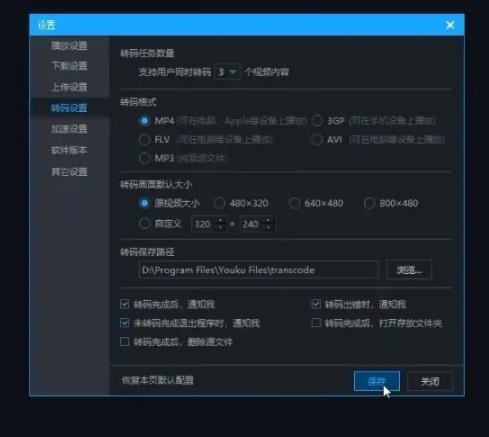The width and height of the screenshot is (489, 437).
Task: Select the MP4 format radio button
Action: [x=144, y=121]
